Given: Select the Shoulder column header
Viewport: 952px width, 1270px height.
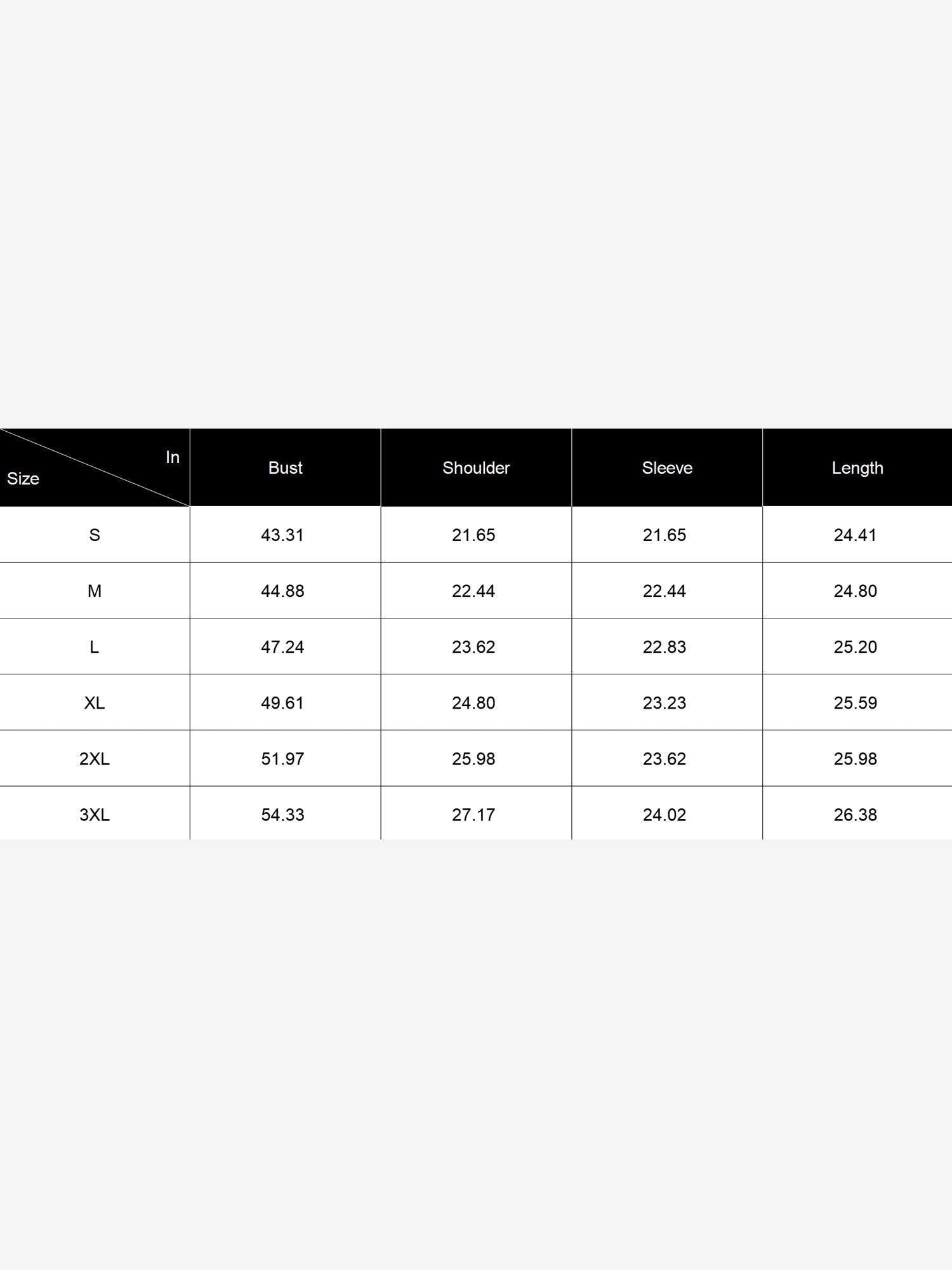Looking at the screenshot, I should 476,468.
